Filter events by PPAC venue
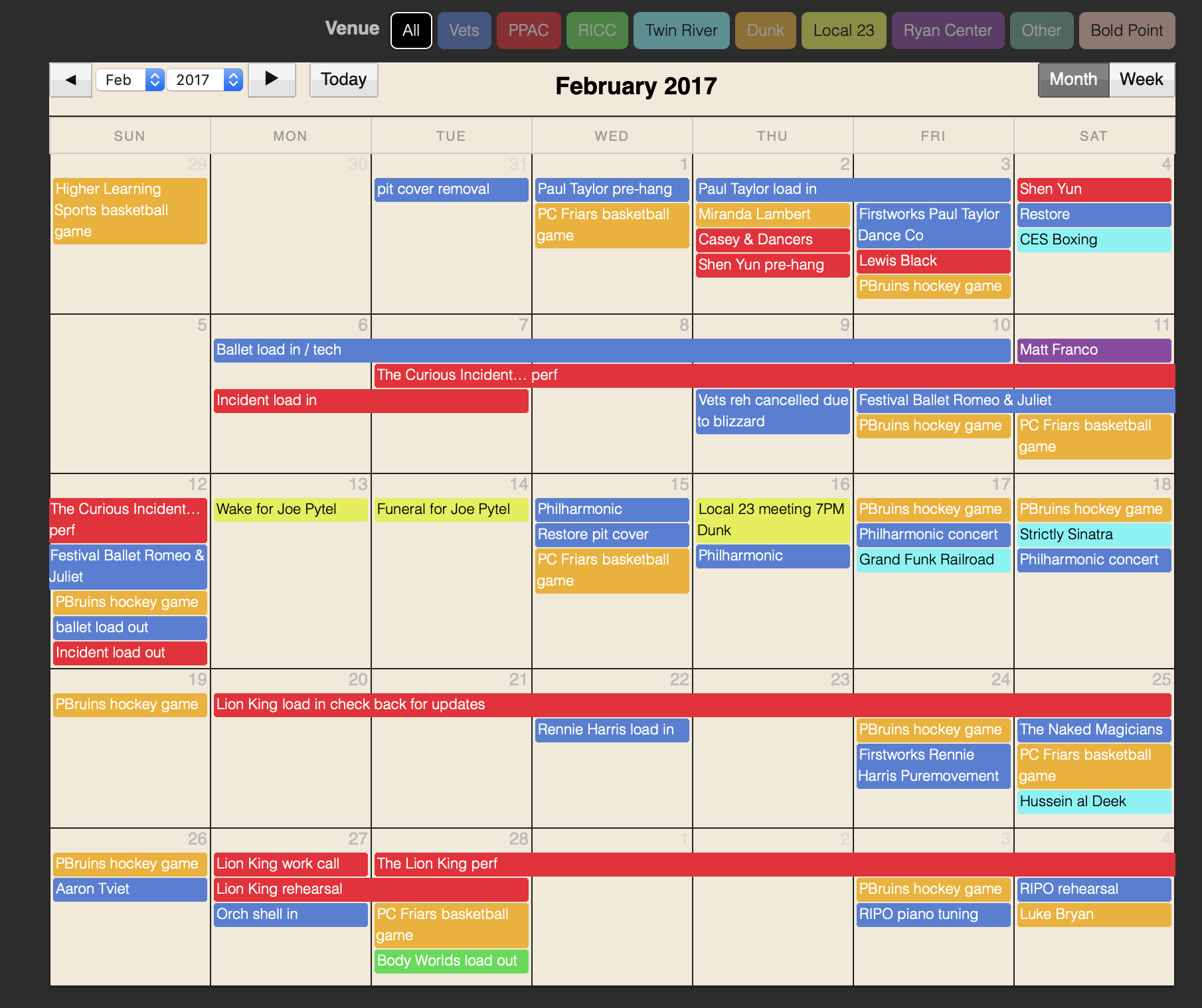 point(528,31)
